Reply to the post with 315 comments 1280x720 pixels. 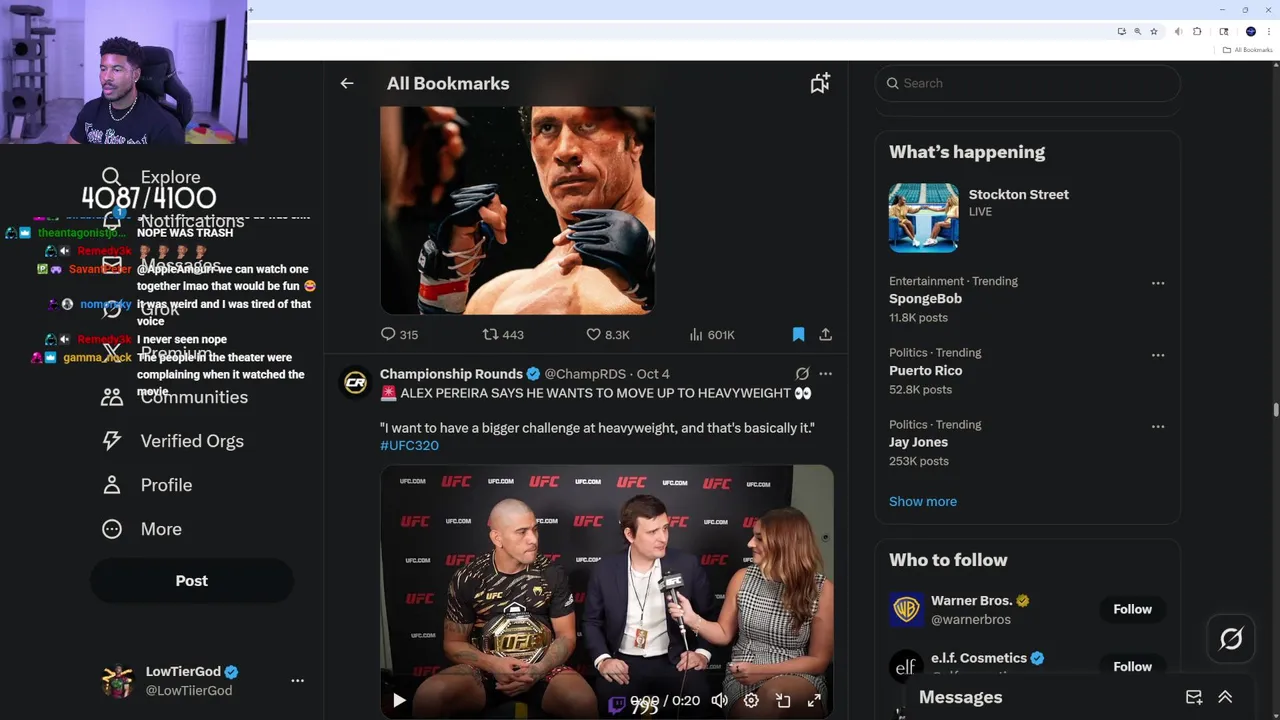[x=400, y=335]
